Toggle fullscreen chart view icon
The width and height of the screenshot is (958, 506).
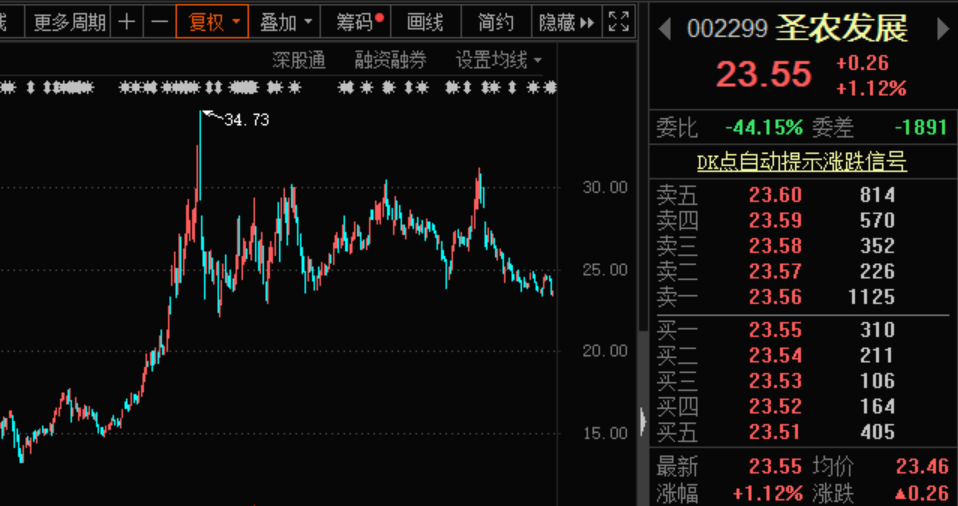[x=619, y=23]
